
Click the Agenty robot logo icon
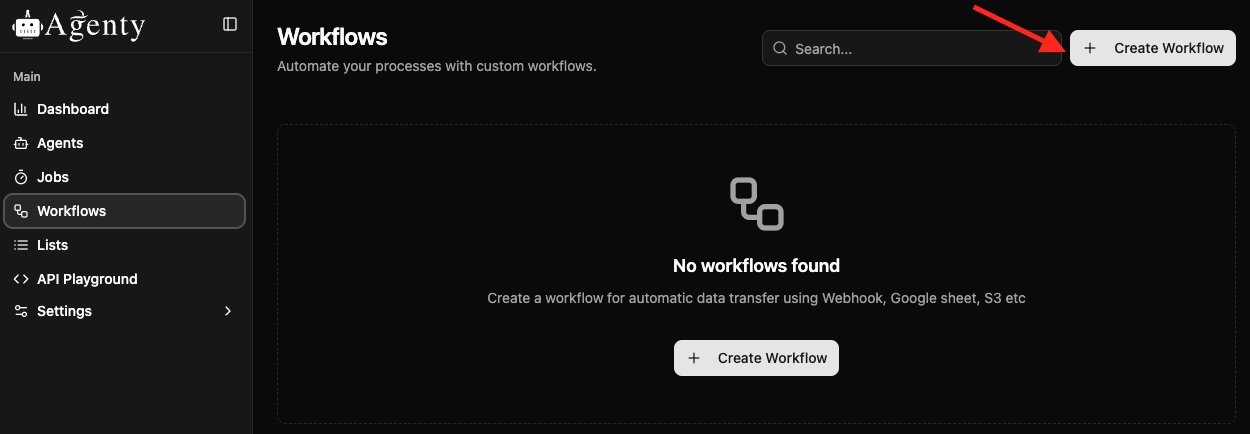(x=26, y=25)
